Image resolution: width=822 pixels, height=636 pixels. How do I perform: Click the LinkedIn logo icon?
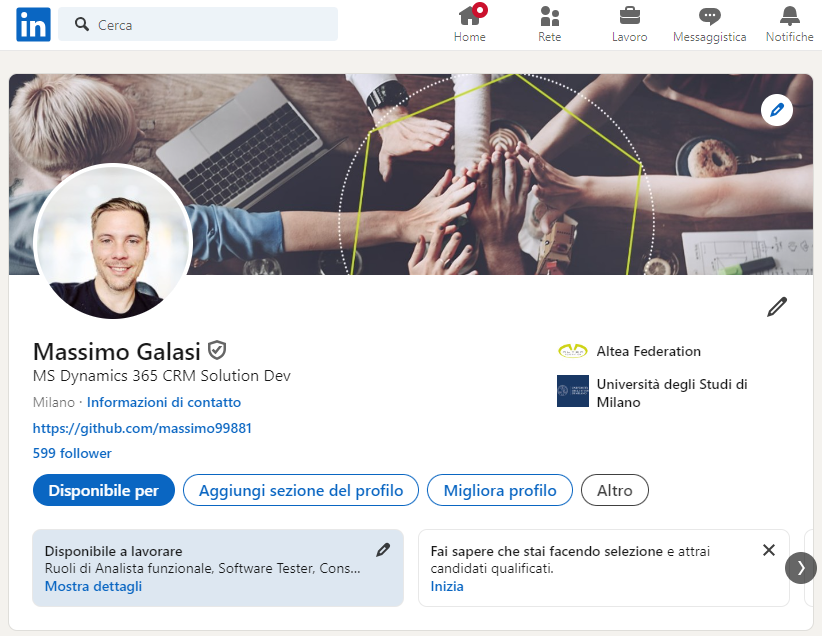click(x=33, y=25)
